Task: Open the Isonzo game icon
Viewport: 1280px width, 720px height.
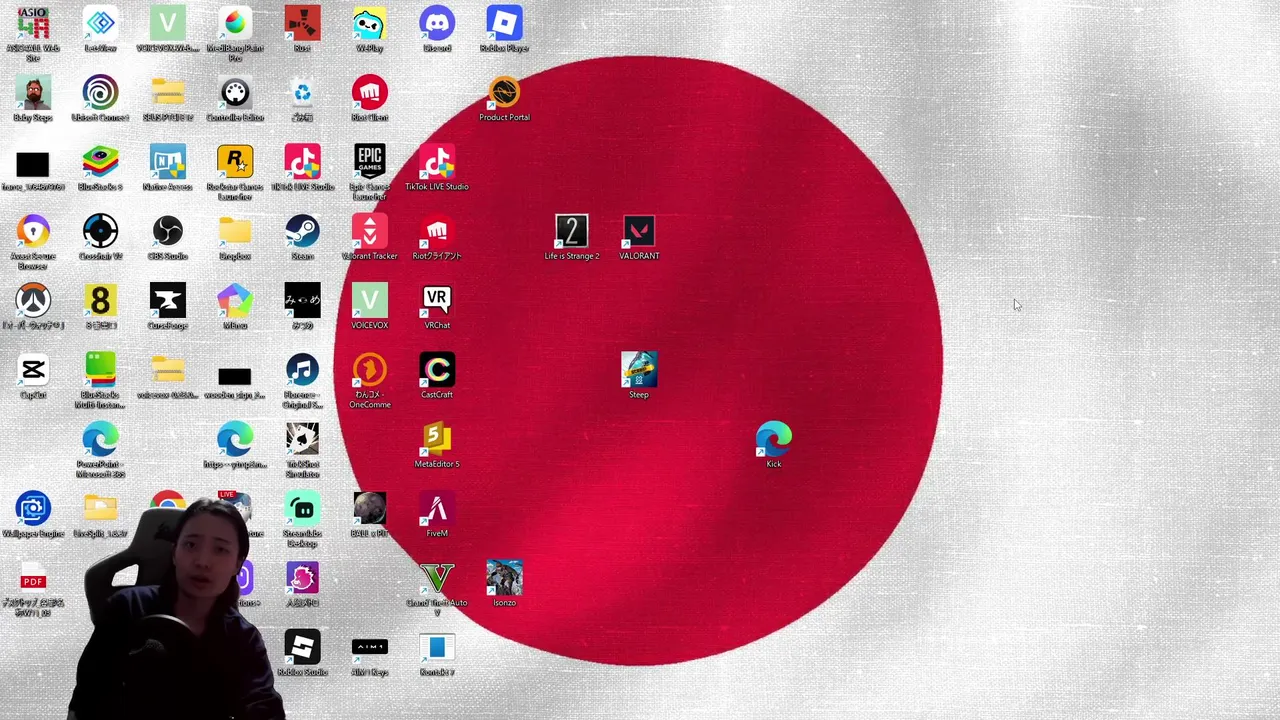Action: pos(504,578)
